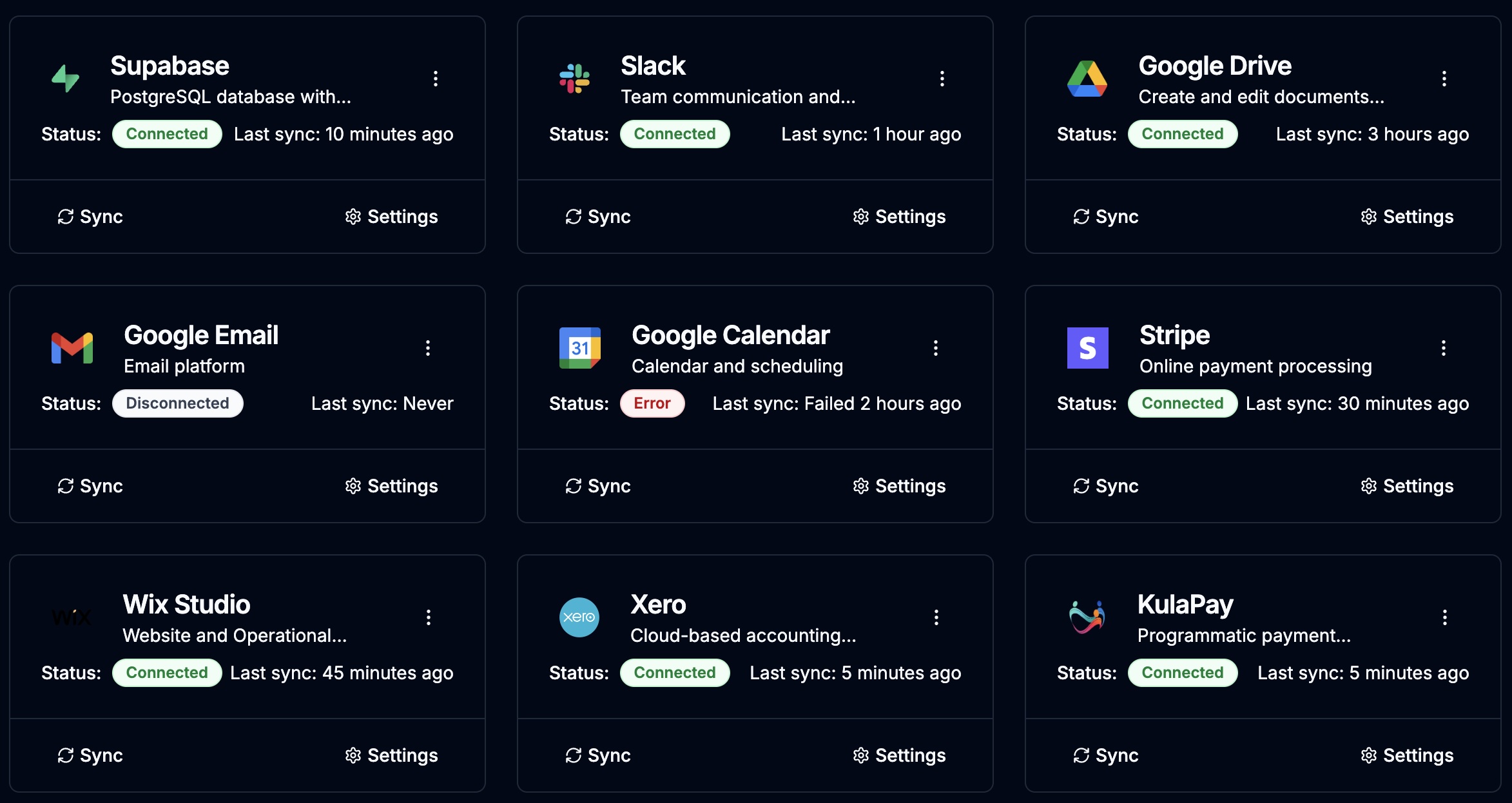Sync the KulaPay integration

tap(1106, 755)
